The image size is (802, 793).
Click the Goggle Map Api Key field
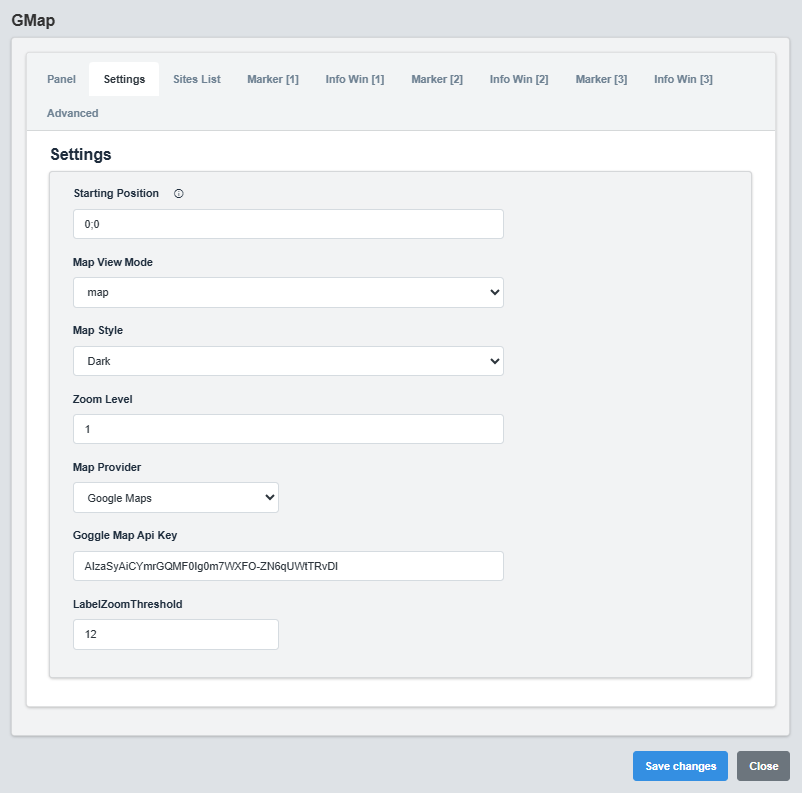click(288, 566)
